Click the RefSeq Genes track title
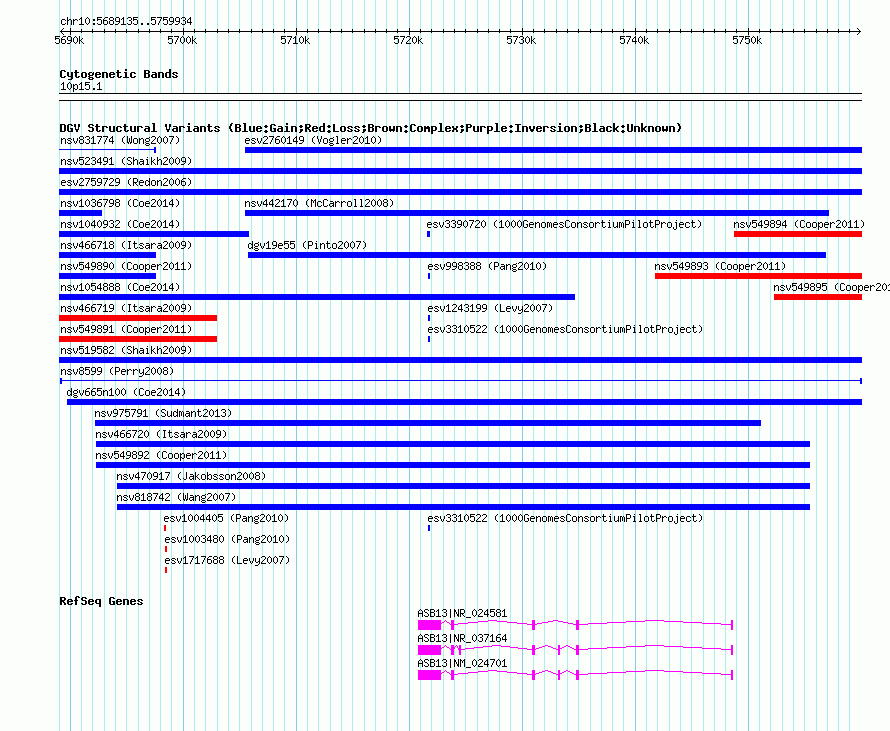The height and width of the screenshot is (731, 890). coord(101,601)
